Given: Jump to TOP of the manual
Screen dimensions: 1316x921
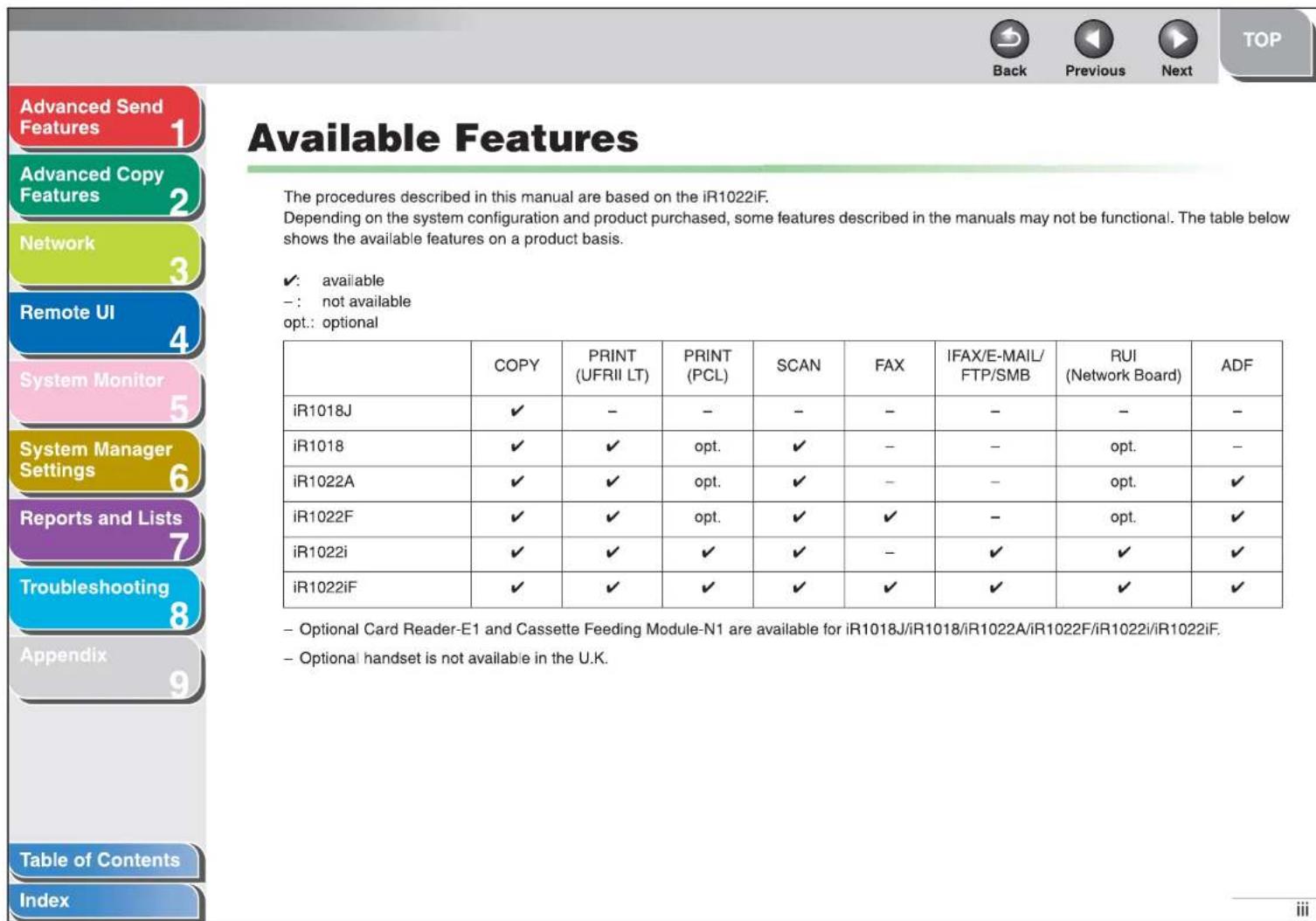Looking at the screenshot, I should [1263, 40].
